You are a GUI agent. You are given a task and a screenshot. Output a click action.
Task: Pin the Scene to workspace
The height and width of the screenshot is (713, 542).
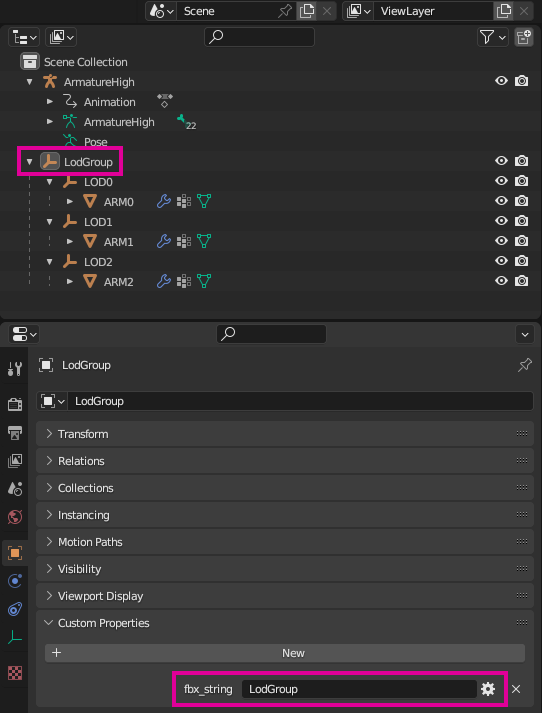tap(285, 11)
